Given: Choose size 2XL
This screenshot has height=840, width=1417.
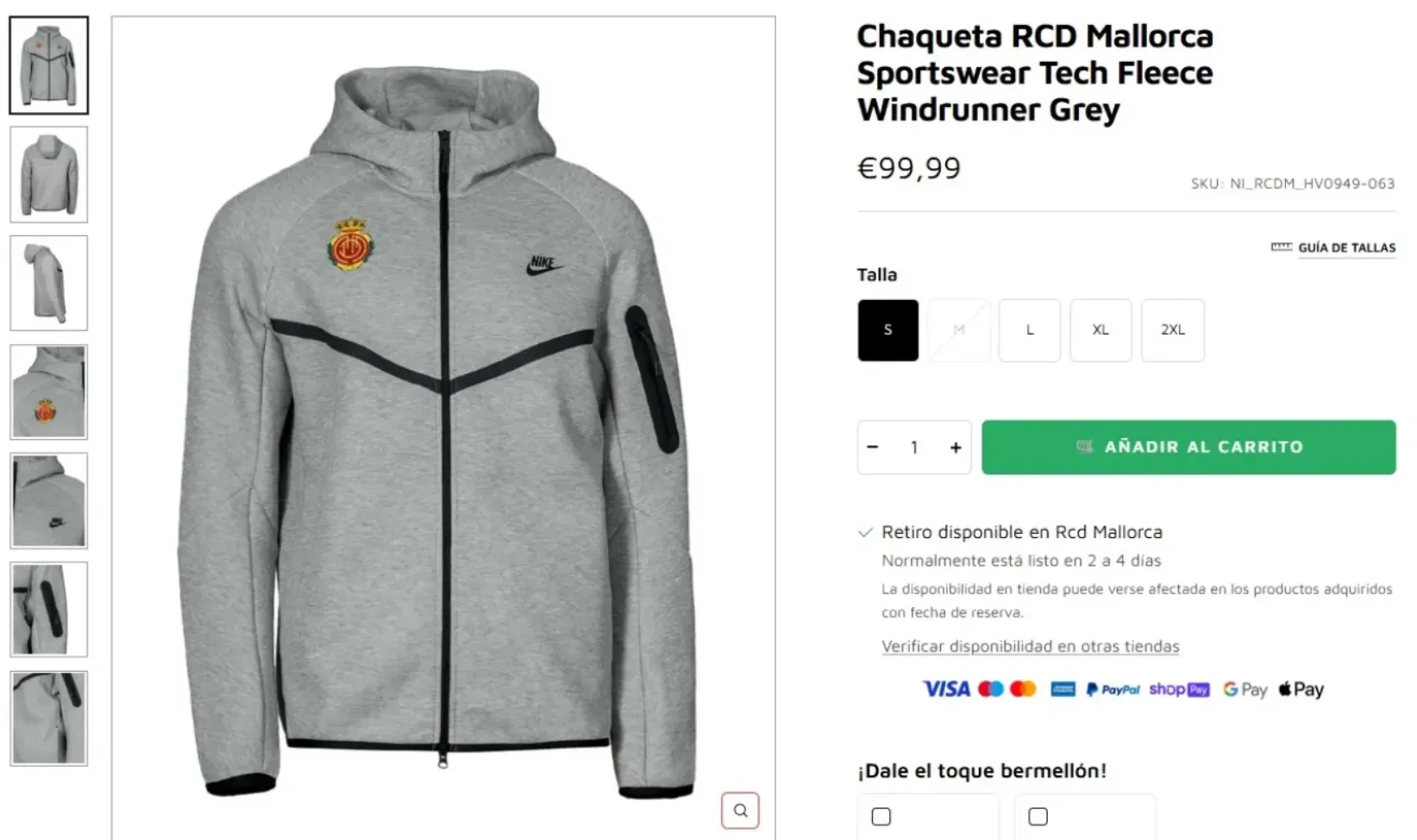Looking at the screenshot, I should click(1173, 330).
